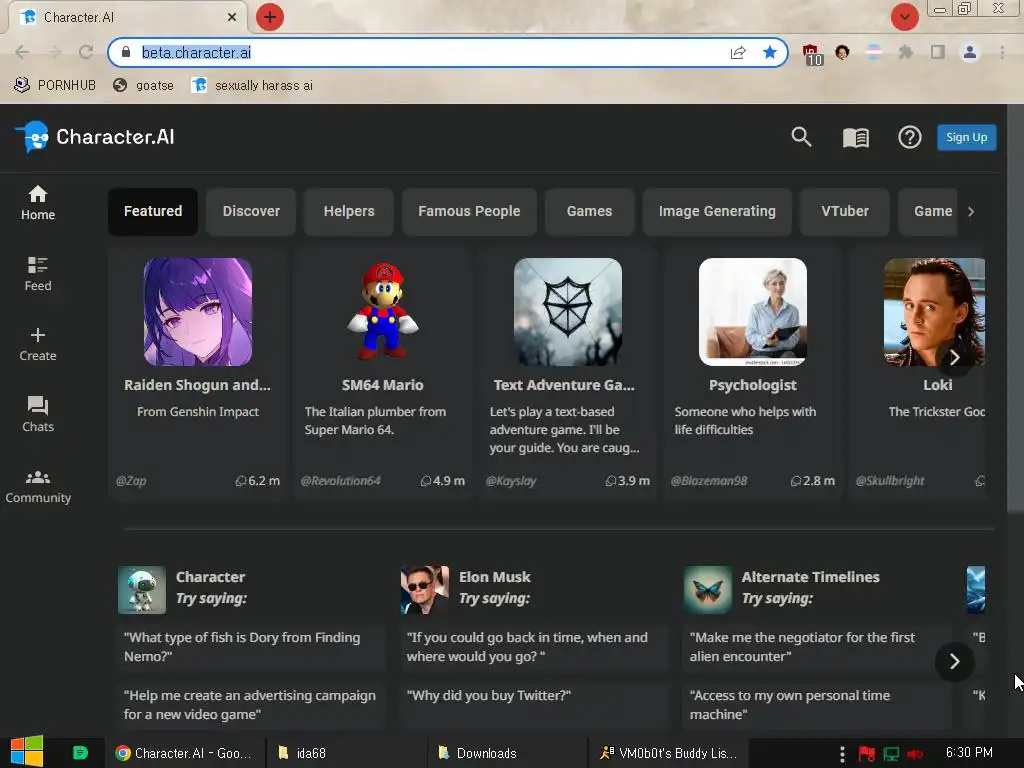This screenshot has width=1024, height=768.
Task: Click the volume tray icon
Action: 915,753
